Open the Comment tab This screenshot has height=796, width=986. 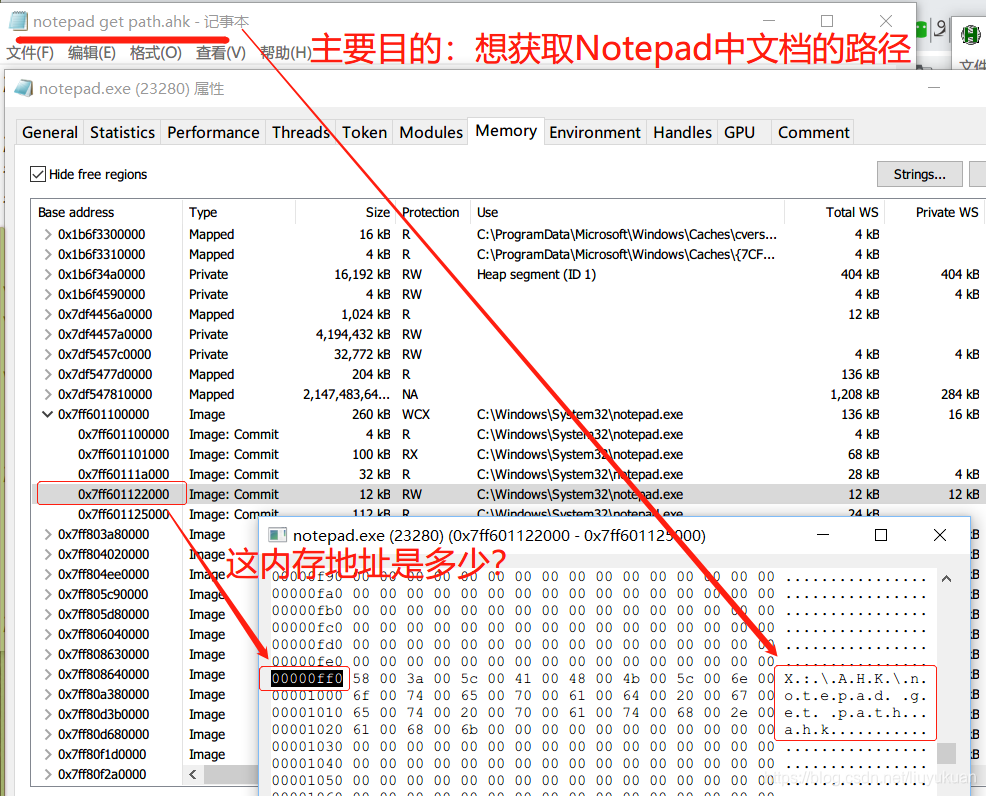coord(814,133)
